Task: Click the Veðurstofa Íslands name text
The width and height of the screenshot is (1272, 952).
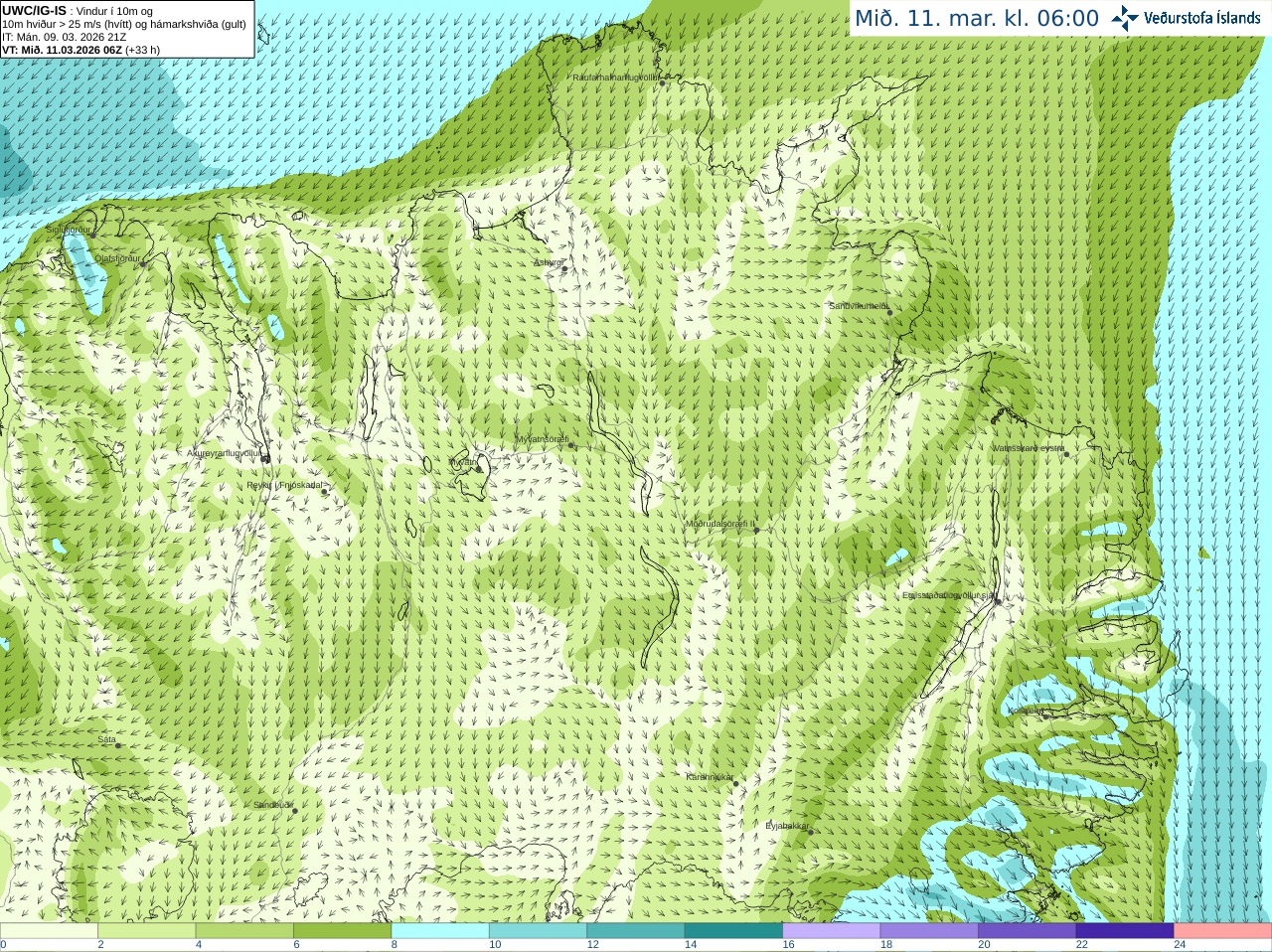Action: pyautogui.click(x=1202, y=18)
